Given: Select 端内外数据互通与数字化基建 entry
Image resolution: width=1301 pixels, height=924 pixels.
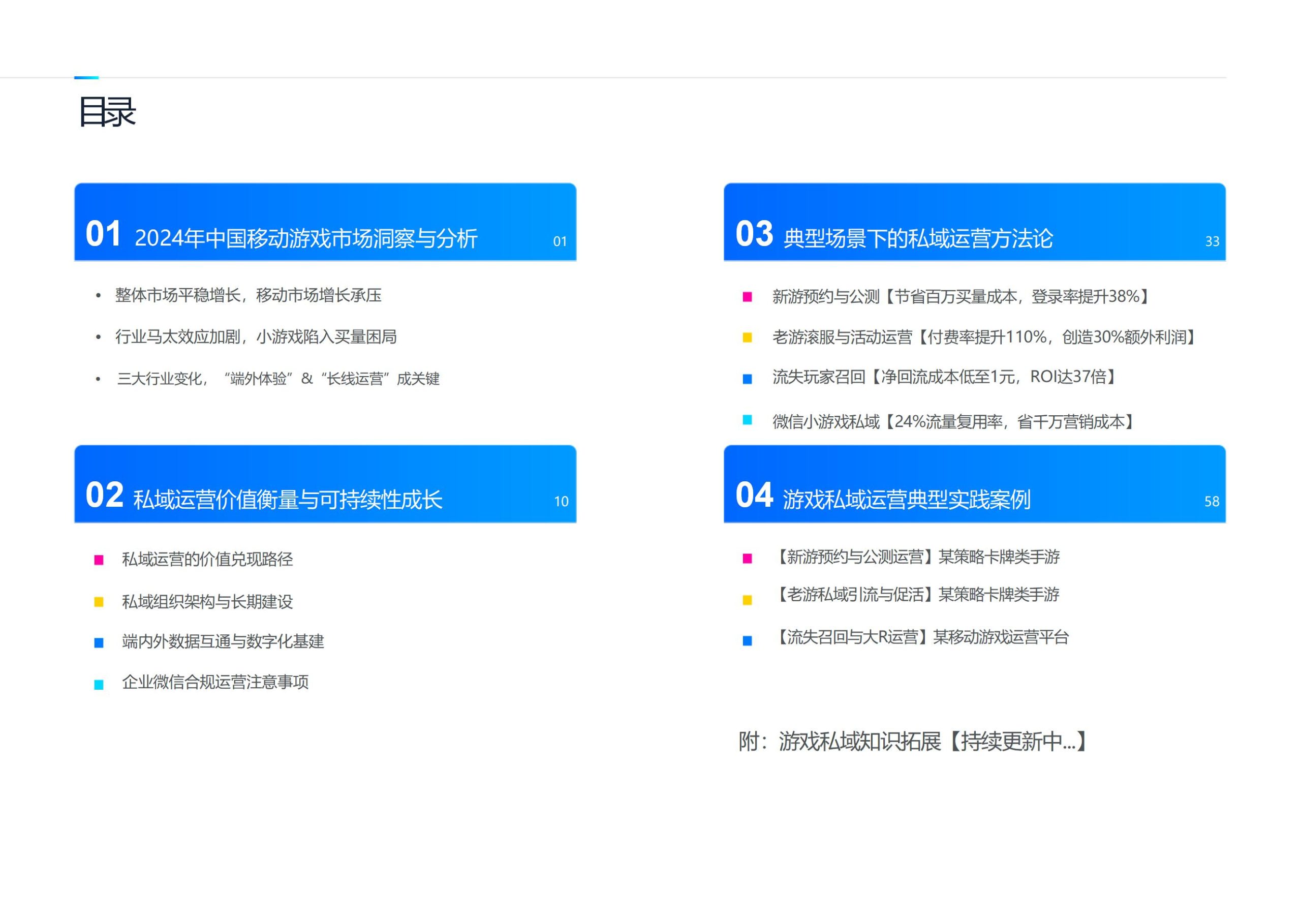Looking at the screenshot, I should click(223, 641).
